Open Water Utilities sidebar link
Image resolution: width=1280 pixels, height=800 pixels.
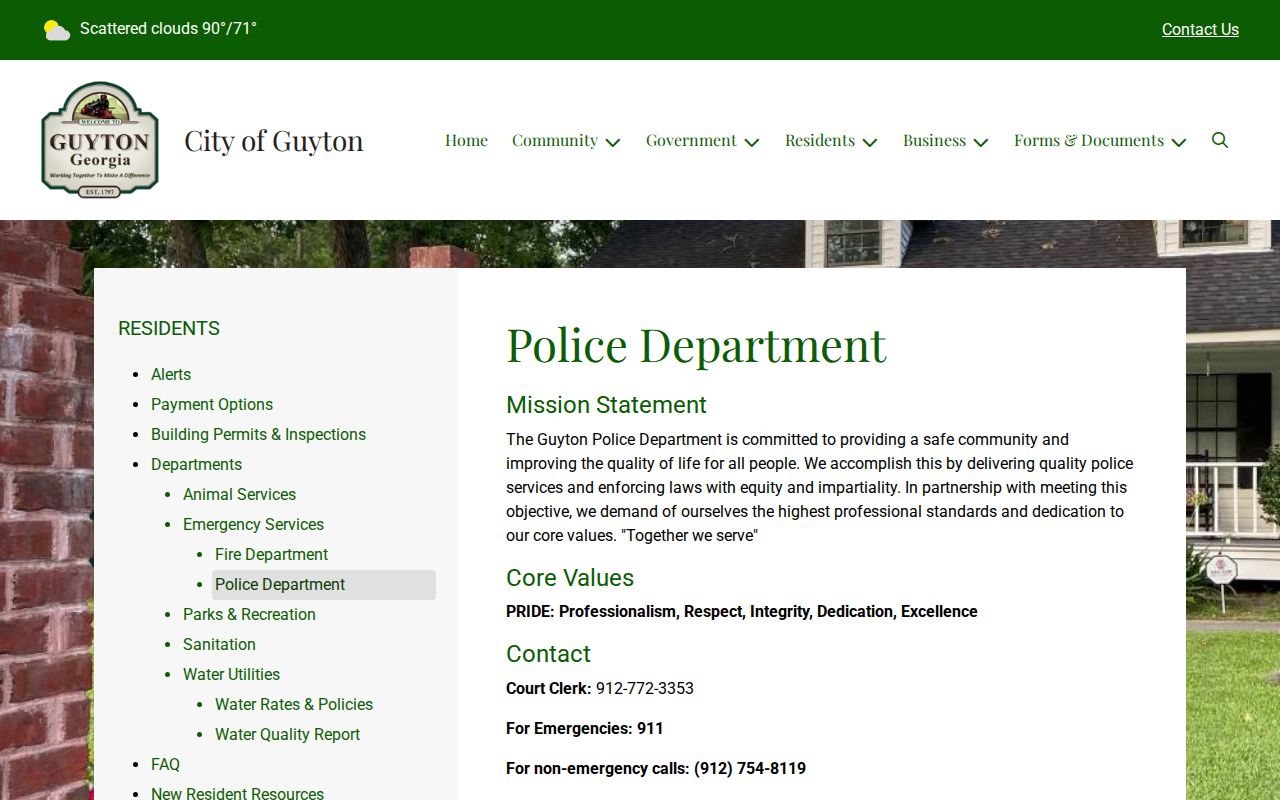(231, 674)
